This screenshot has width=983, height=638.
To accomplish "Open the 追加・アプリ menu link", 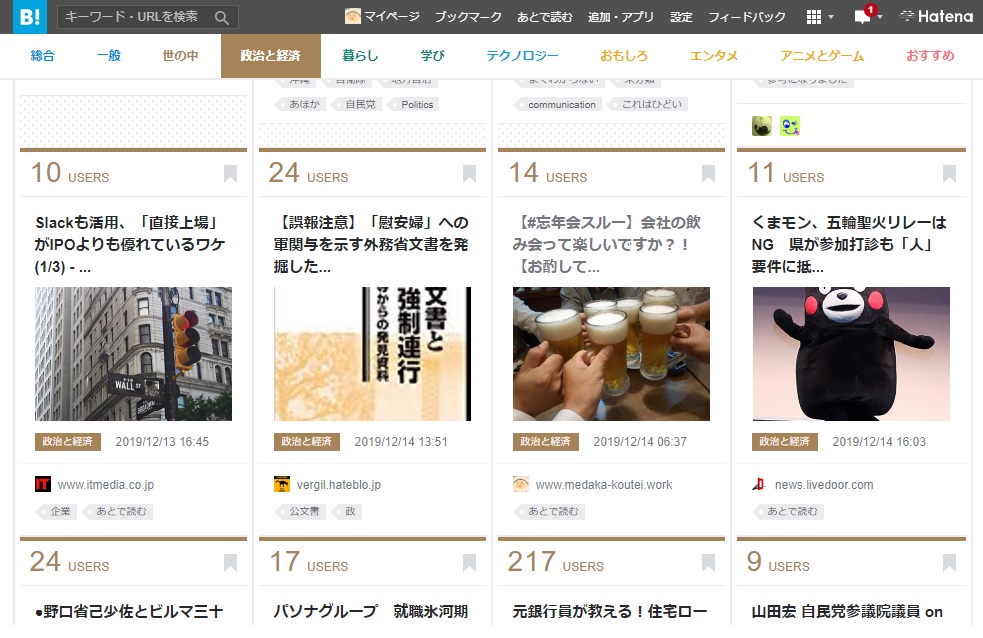I will click(x=621, y=17).
